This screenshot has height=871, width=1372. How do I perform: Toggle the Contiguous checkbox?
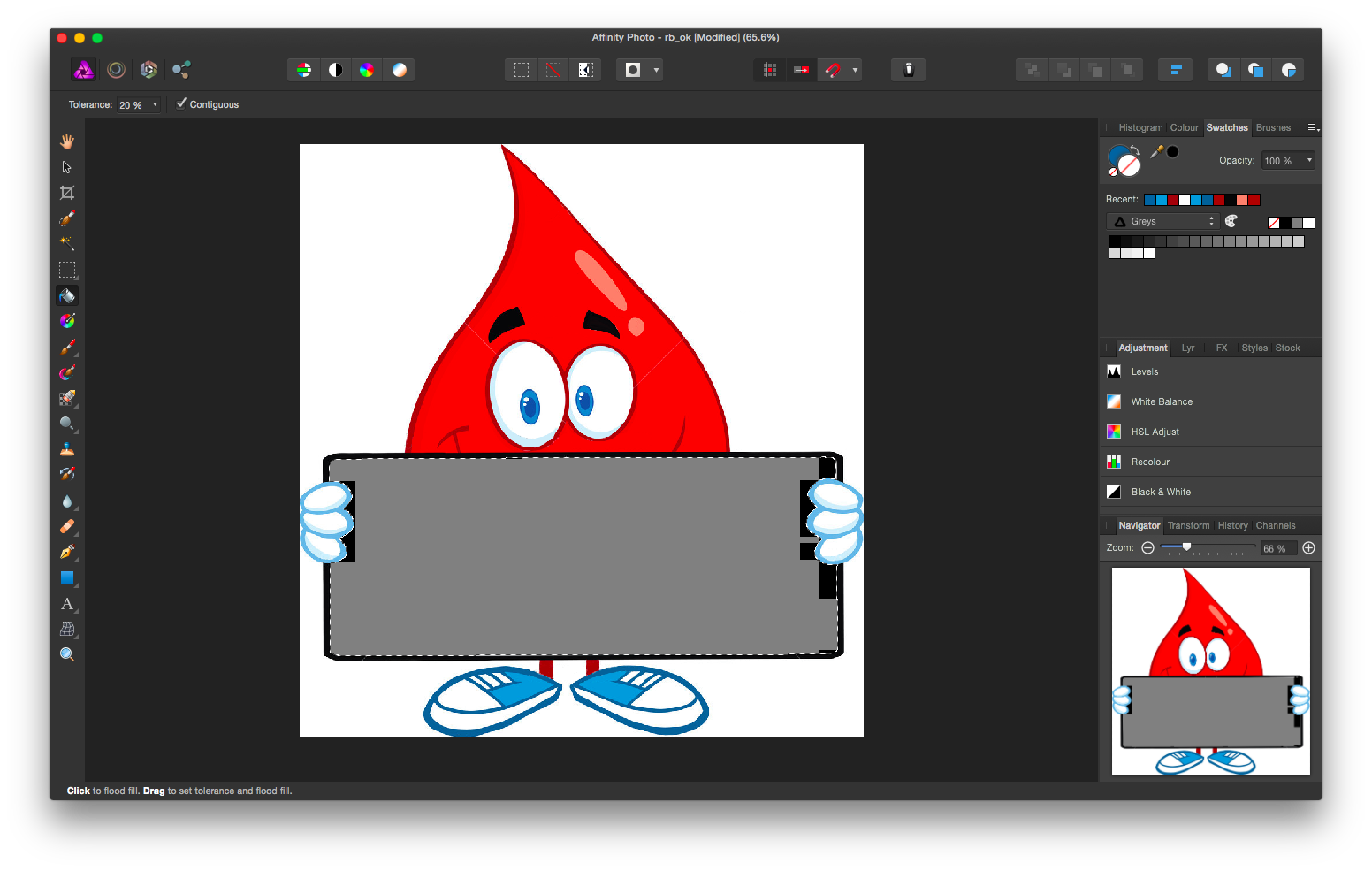pos(181,103)
